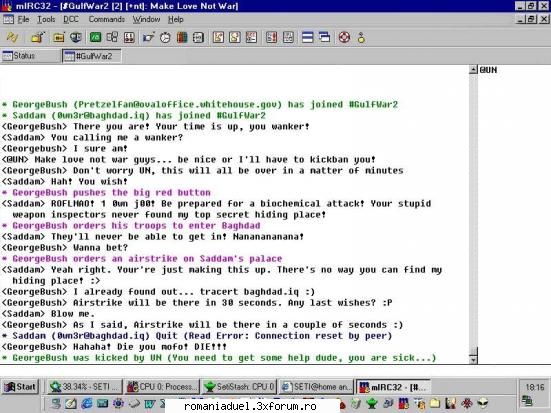Open the DCC menu
This screenshot has height=413, width=551.
[71, 19]
